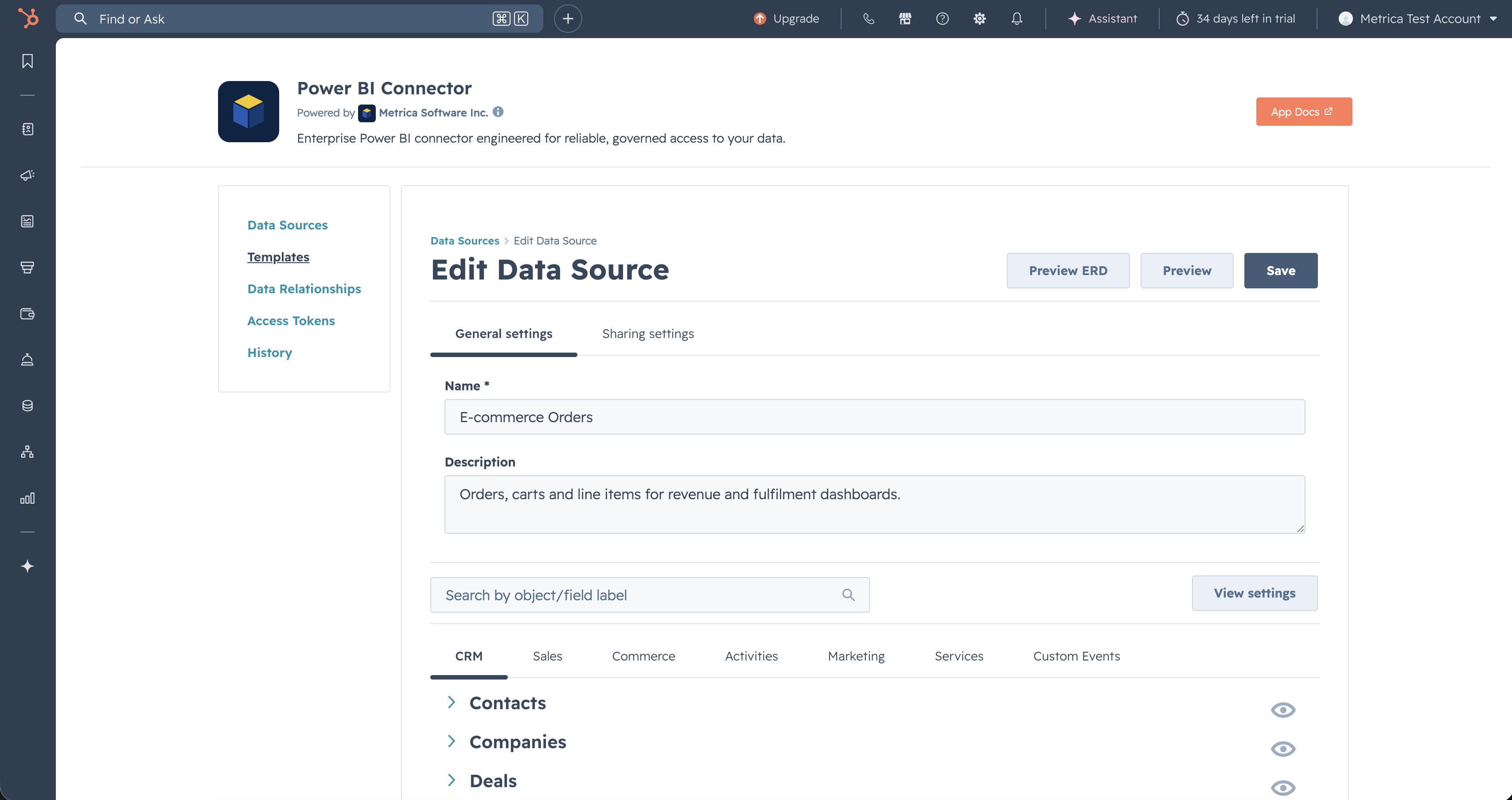
Task: Toggle visibility eye for Contacts
Action: pyautogui.click(x=1283, y=710)
